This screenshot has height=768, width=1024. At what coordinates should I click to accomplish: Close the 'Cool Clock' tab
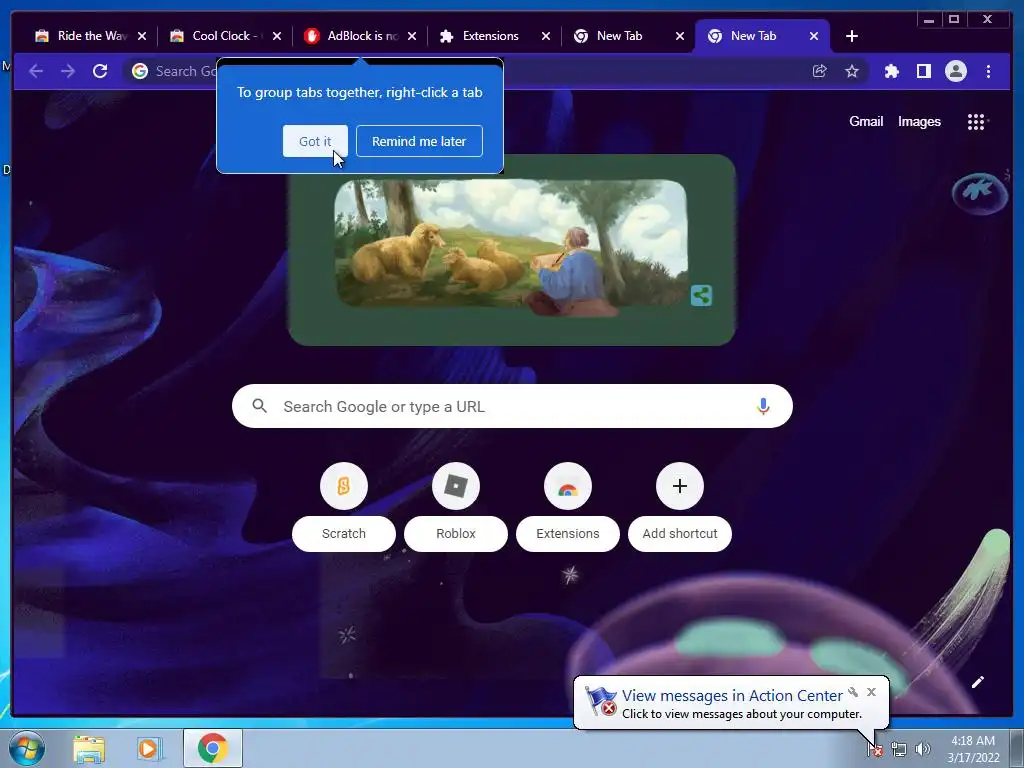click(x=277, y=36)
